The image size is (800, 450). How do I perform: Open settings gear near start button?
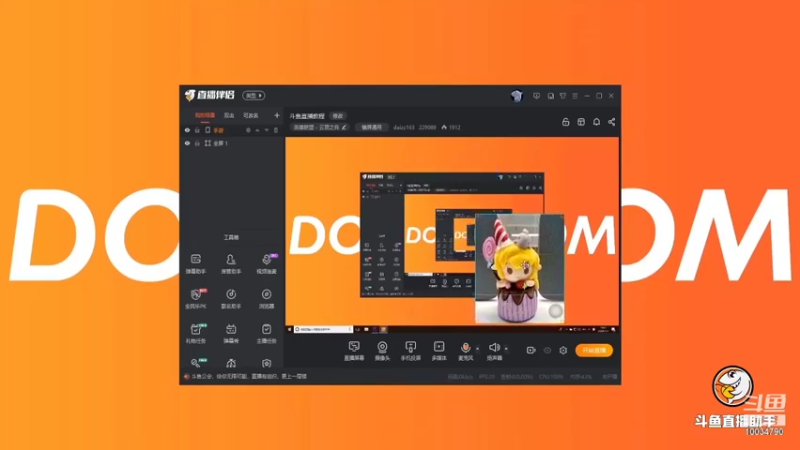click(563, 351)
